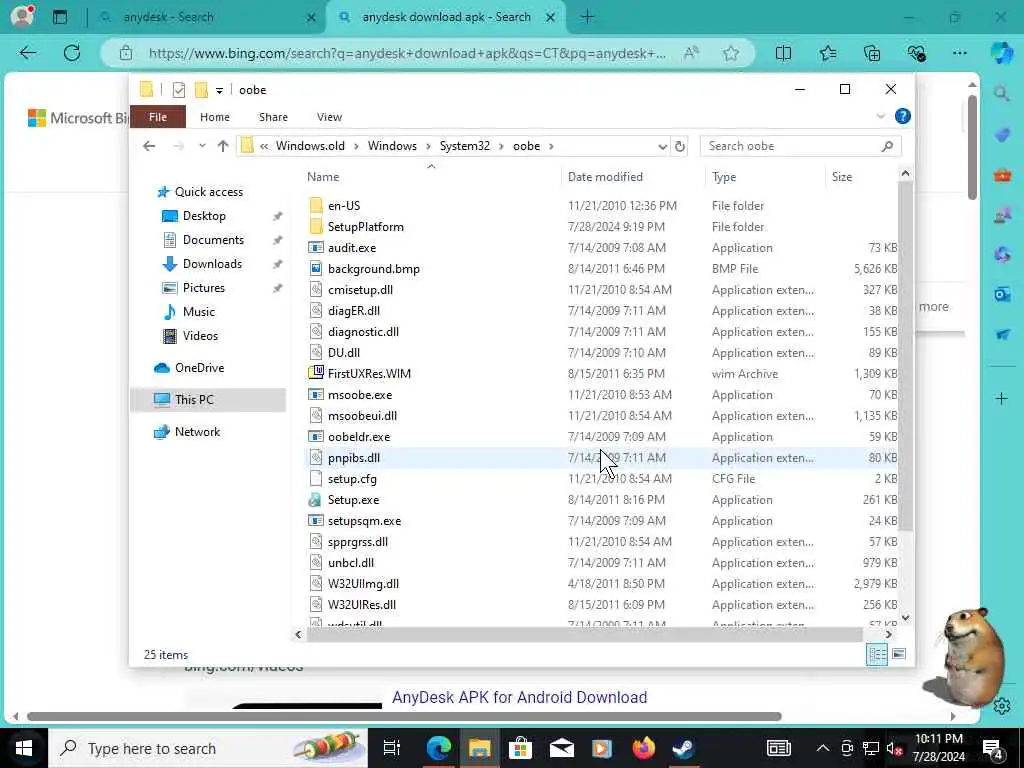Image resolution: width=1024 pixels, height=768 pixels.
Task: Go up one folder level arrow
Action: 223,146
